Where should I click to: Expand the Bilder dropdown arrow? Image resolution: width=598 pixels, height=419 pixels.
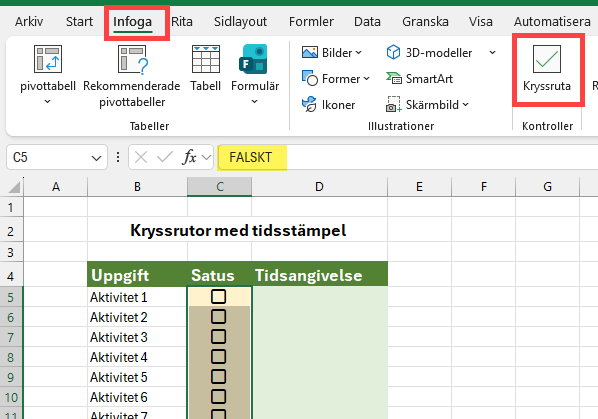pyautogui.click(x=358, y=53)
